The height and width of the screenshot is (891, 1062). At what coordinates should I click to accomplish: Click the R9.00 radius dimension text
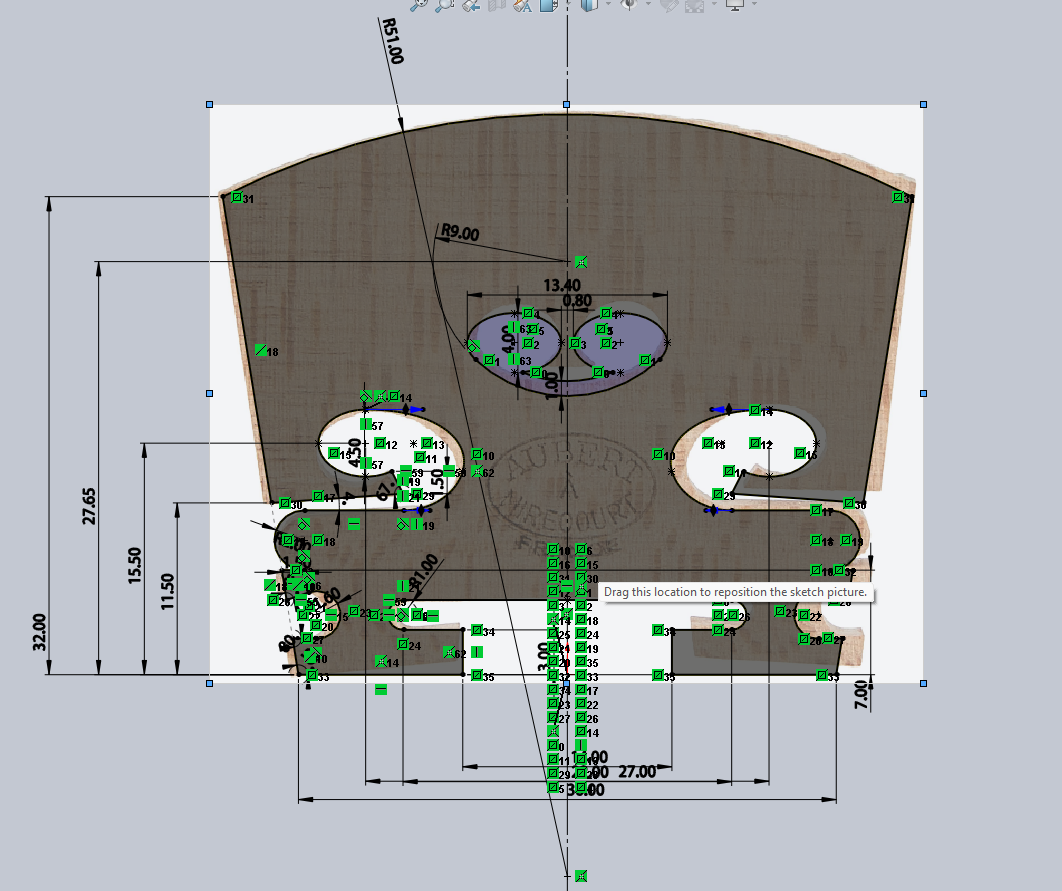[460, 234]
